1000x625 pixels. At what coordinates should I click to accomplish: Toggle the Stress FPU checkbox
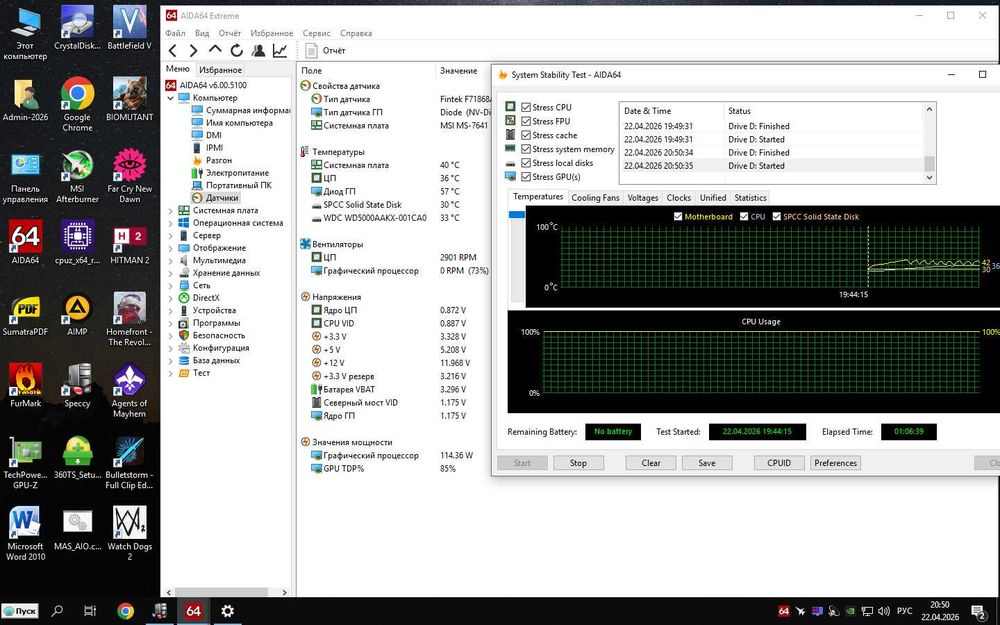(x=526, y=121)
